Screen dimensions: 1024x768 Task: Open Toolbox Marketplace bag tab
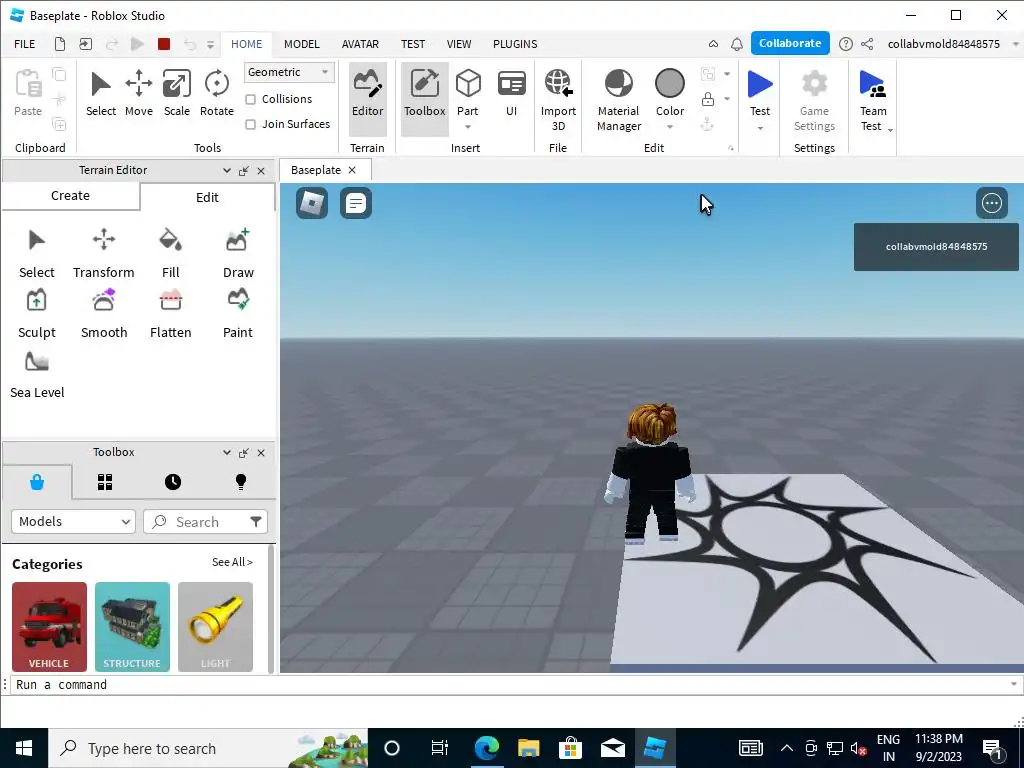click(37, 482)
